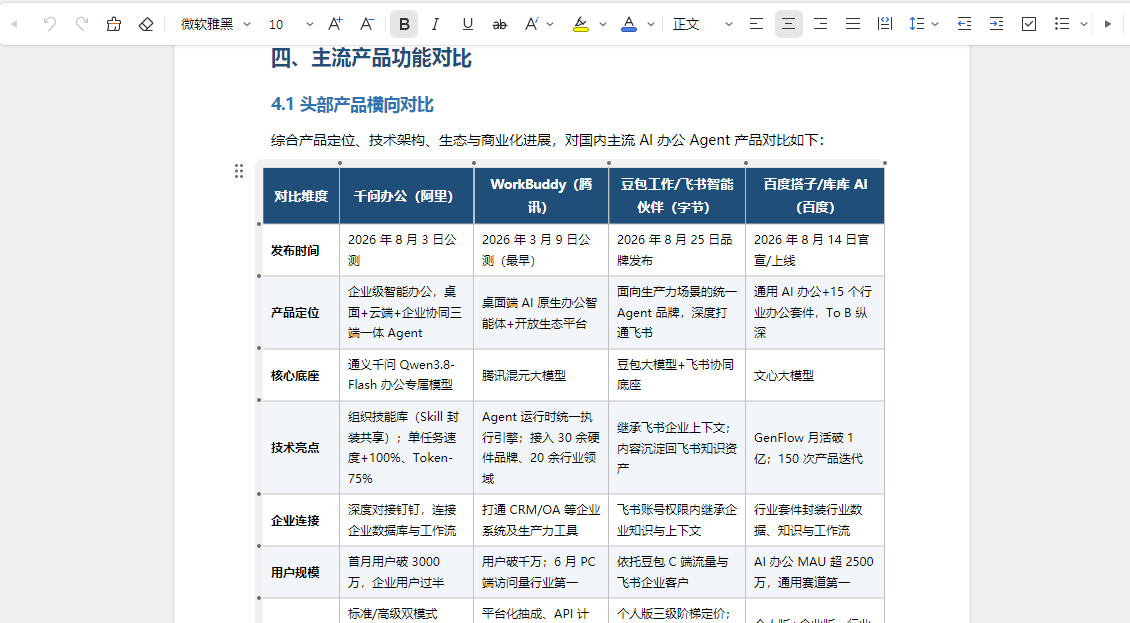The image size is (1130, 623).
Task: Align text right
Action: click(x=820, y=24)
